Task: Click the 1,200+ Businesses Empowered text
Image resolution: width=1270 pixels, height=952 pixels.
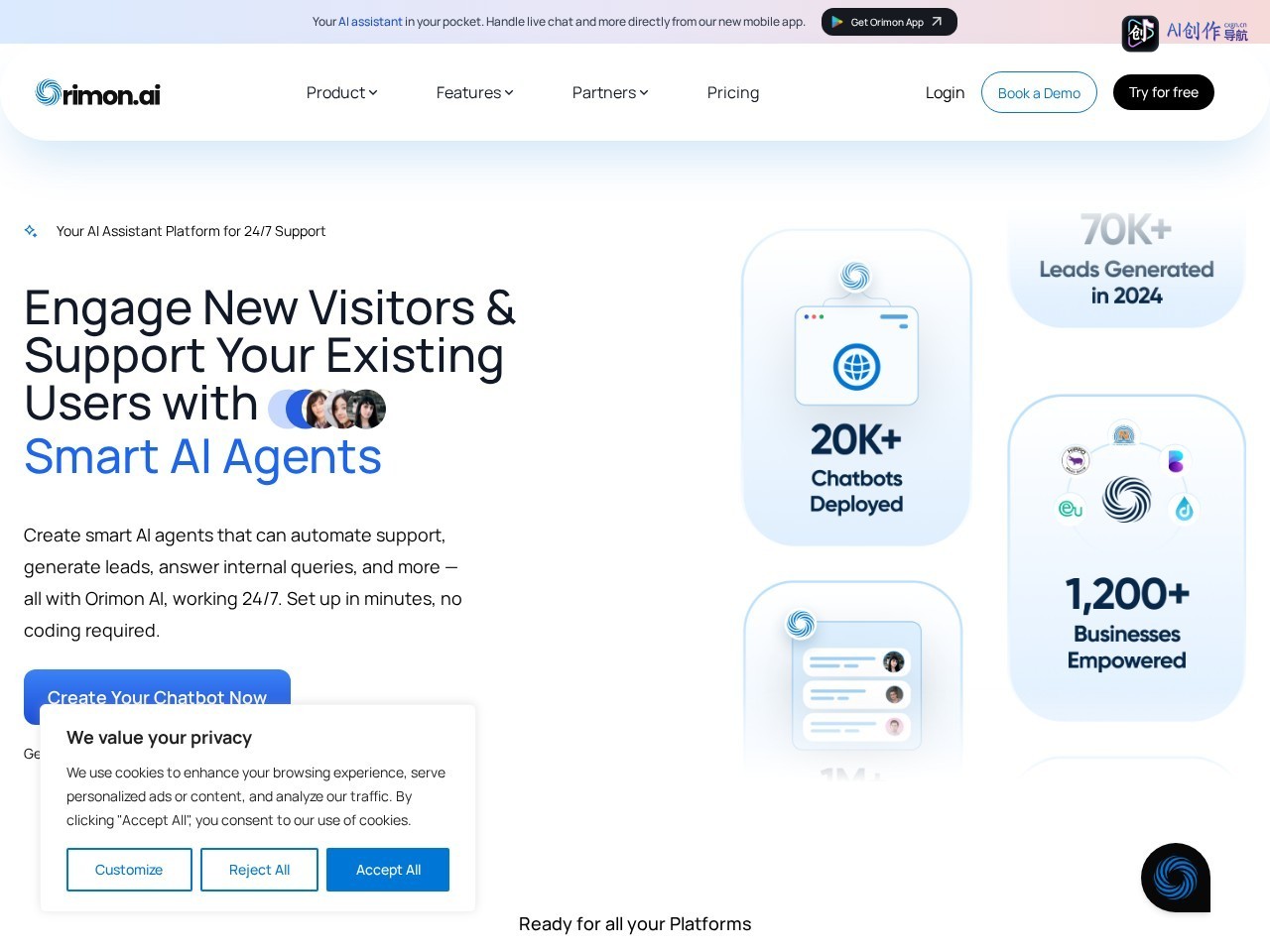Action: coord(1126,623)
